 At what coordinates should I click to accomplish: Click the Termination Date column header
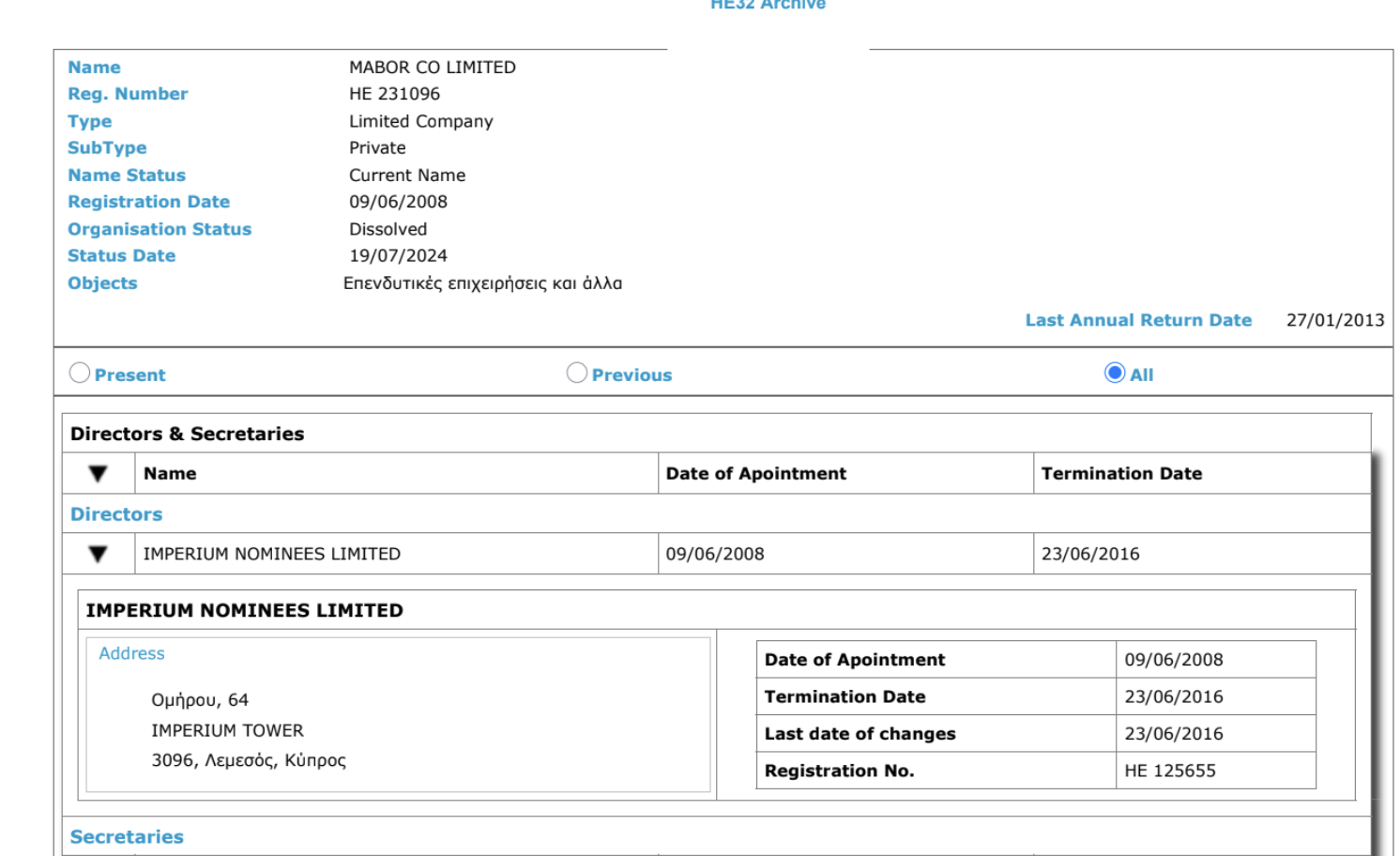click(1121, 474)
